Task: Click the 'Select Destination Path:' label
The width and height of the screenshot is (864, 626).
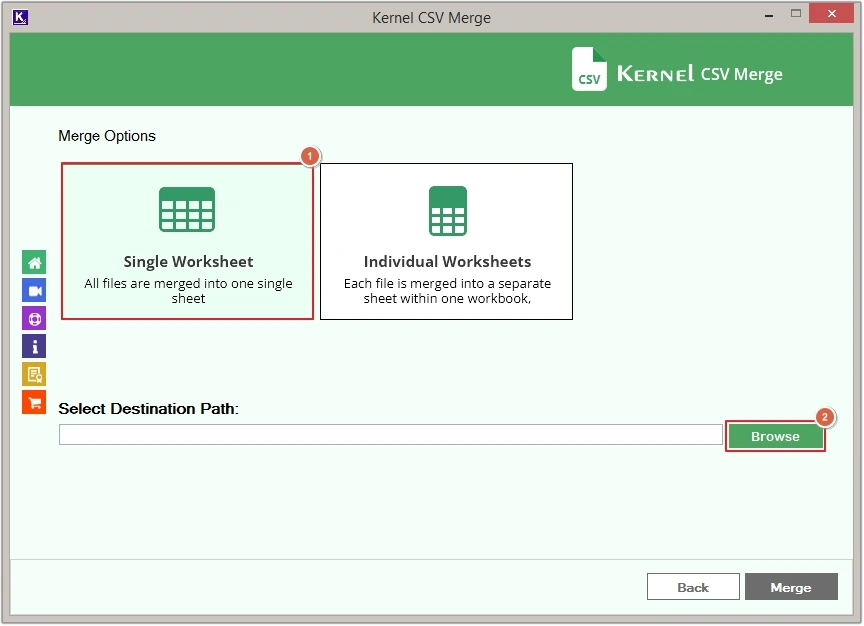Action: [x=148, y=409]
